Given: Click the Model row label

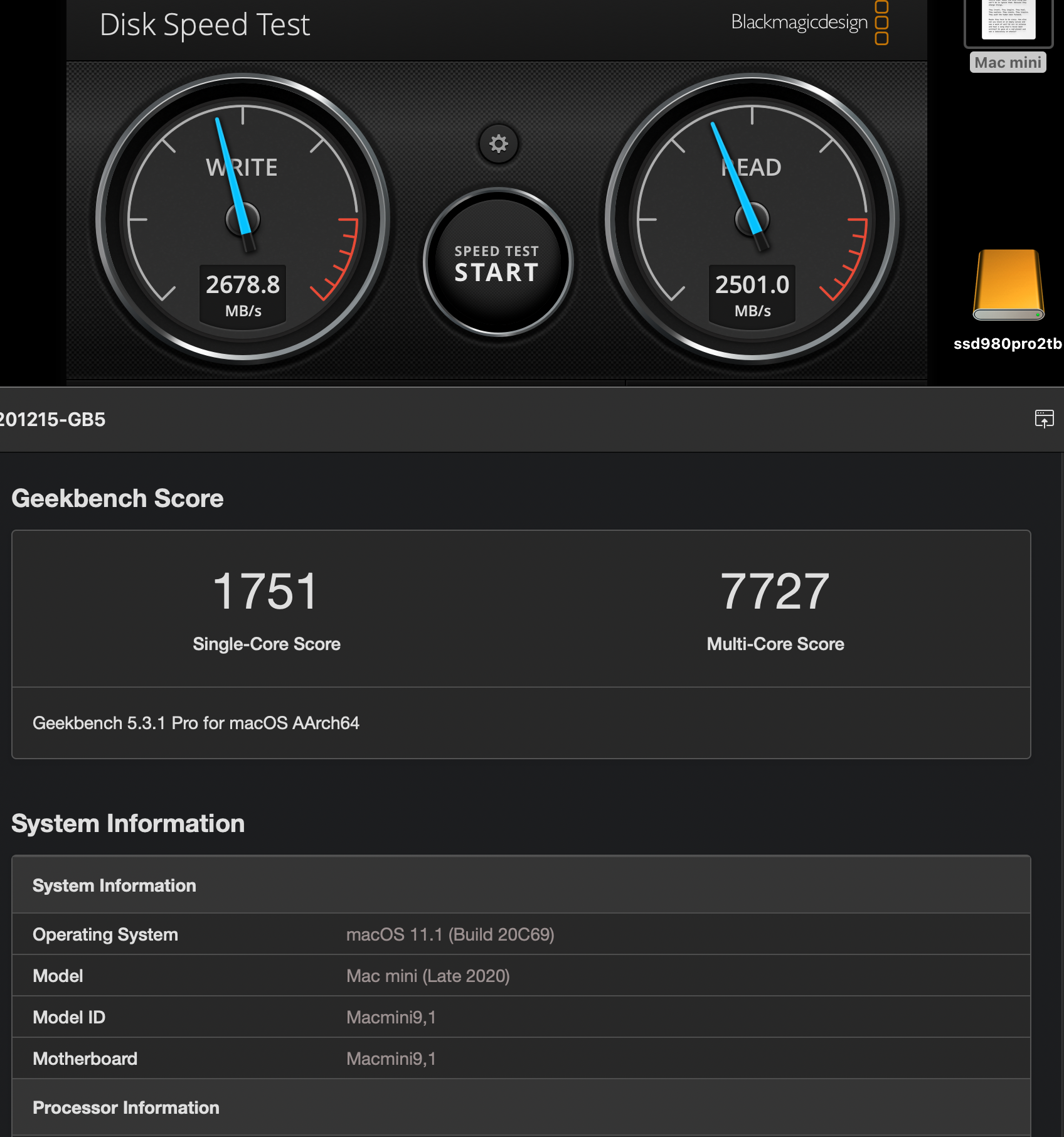Looking at the screenshot, I should (58, 976).
